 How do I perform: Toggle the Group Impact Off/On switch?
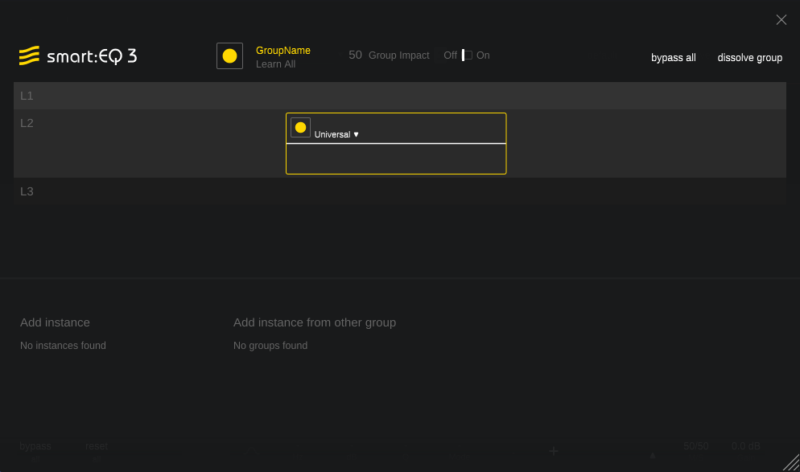pyautogui.click(x=466, y=56)
